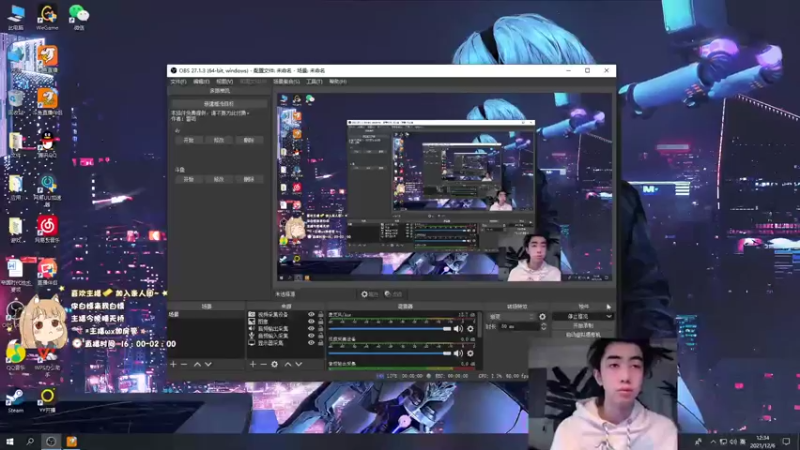Screen dimensions: 800x450
Task: Hide the 音频输入采集 source with its eye icon
Action: 311,336
